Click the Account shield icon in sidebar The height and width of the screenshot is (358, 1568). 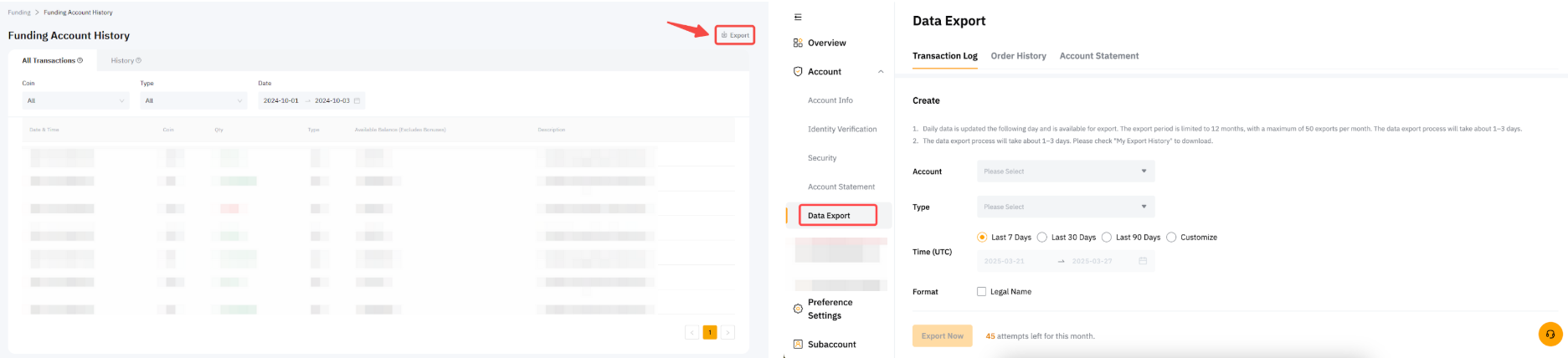(798, 72)
